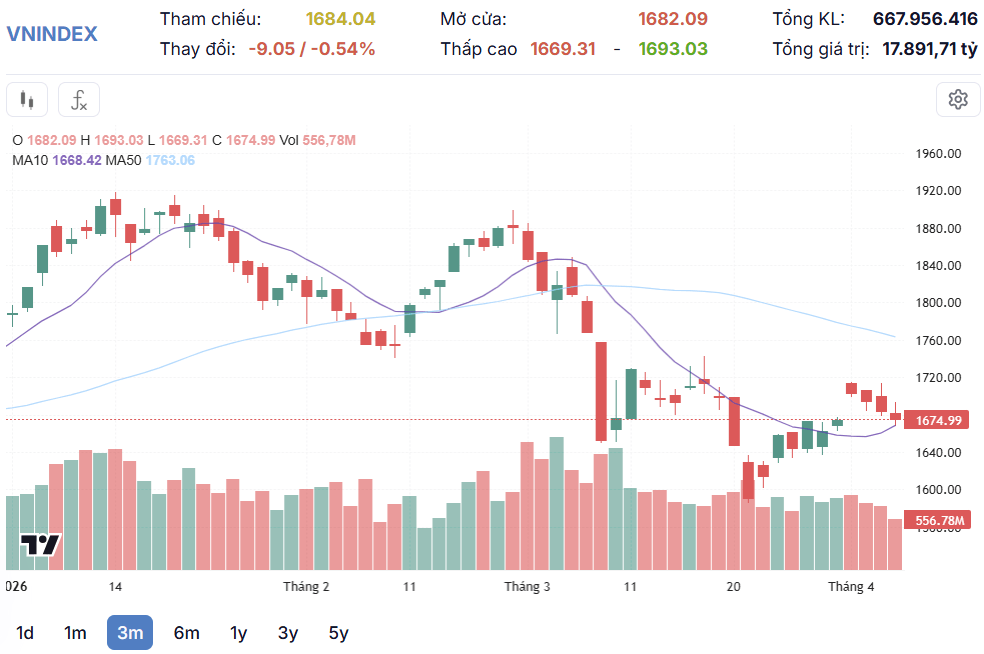Click the MA50 indicator legend
The height and width of the screenshot is (654, 984).
point(150,160)
